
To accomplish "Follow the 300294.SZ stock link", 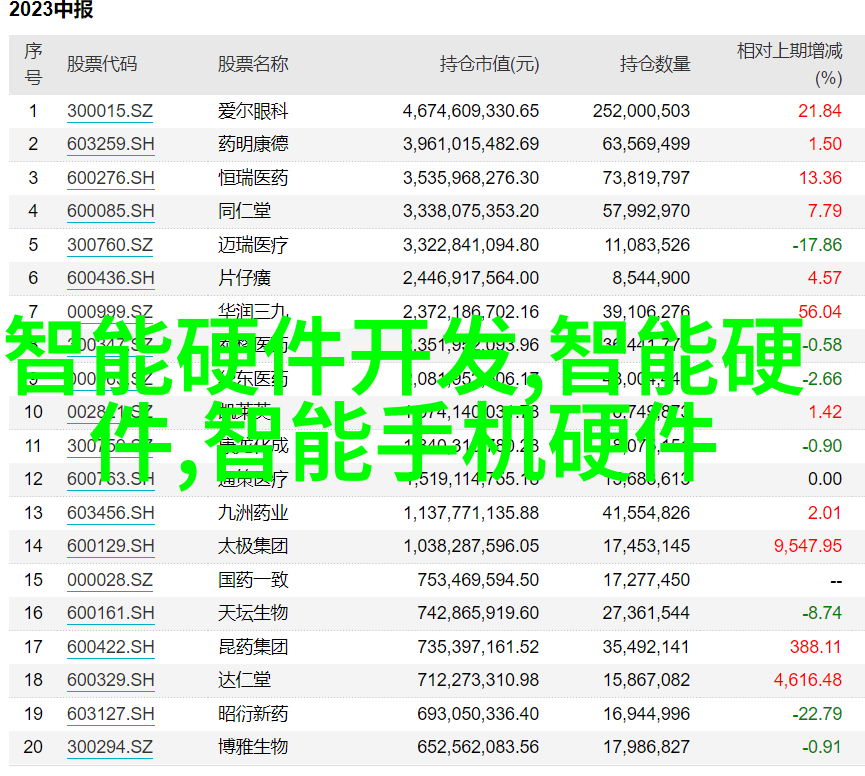I will click(110, 747).
